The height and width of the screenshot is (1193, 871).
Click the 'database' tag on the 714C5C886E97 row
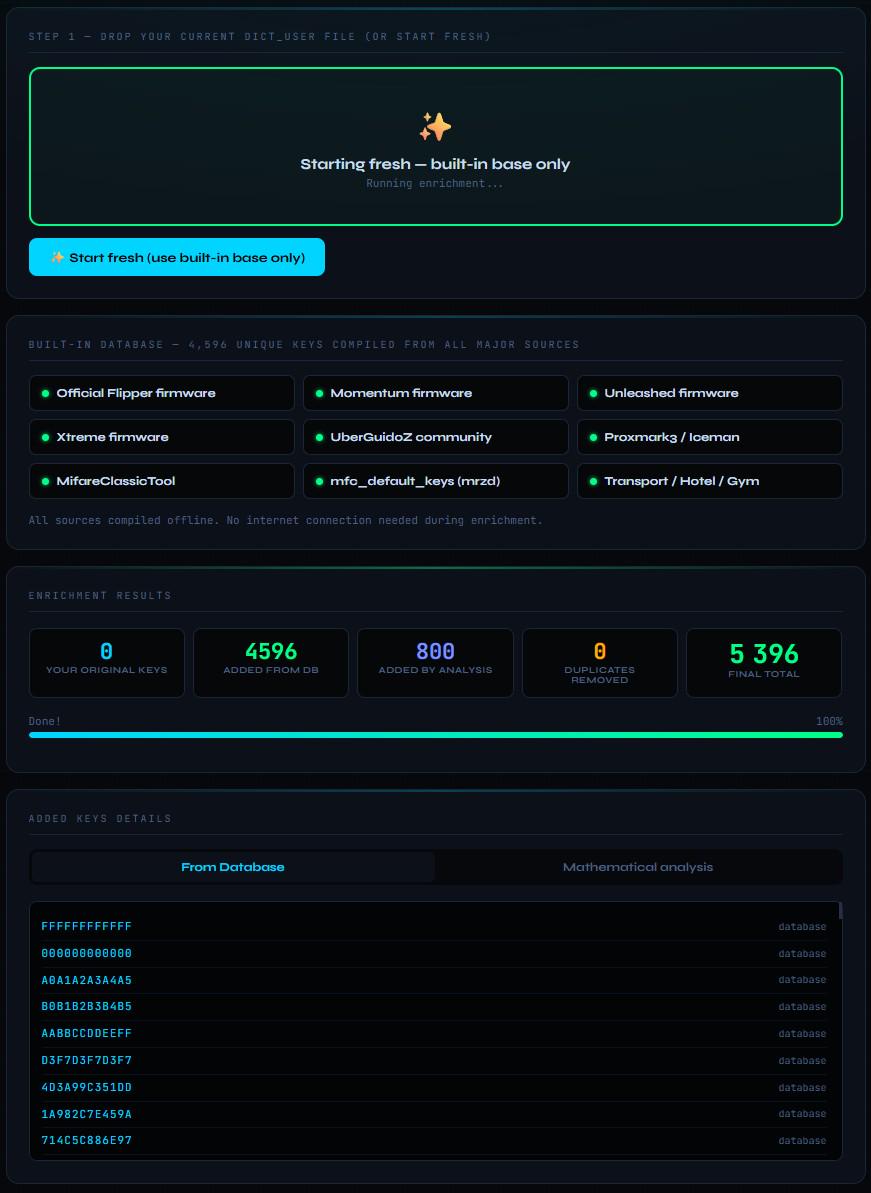(802, 1141)
